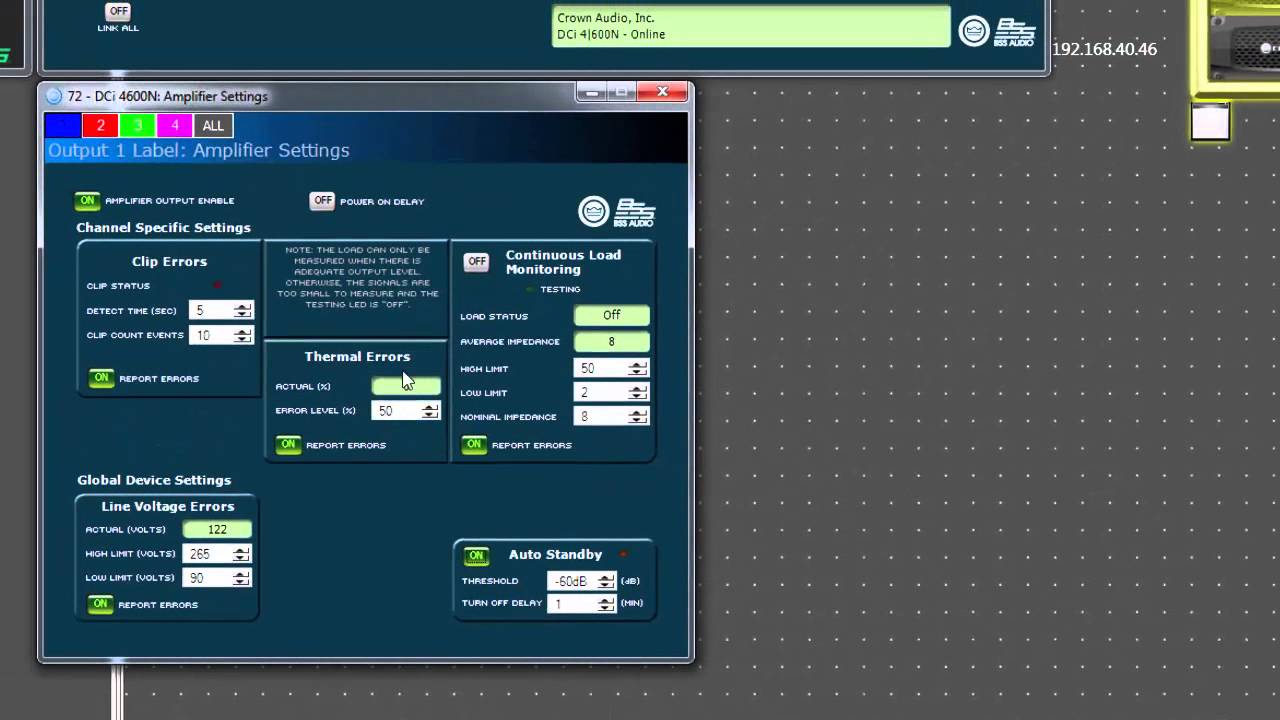This screenshot has height=720, width=1280.
Task: Decrease thermal Error Level with down arrow
Action: coord(430,415)
